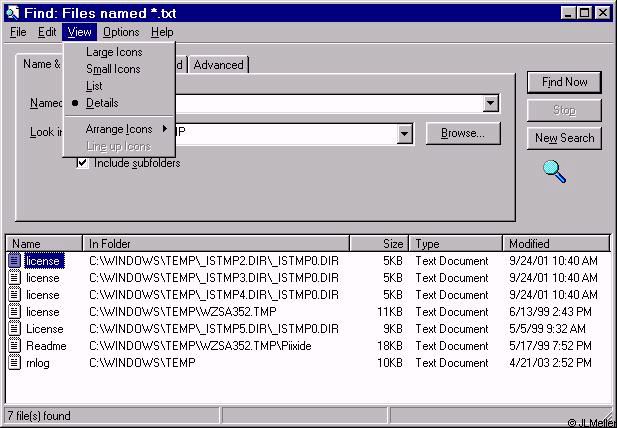The width and height of the screenshot is (617, 428).
Task: Click the file icon for the 9KB License
Action: pyautogui.click(x=15, y=329)
